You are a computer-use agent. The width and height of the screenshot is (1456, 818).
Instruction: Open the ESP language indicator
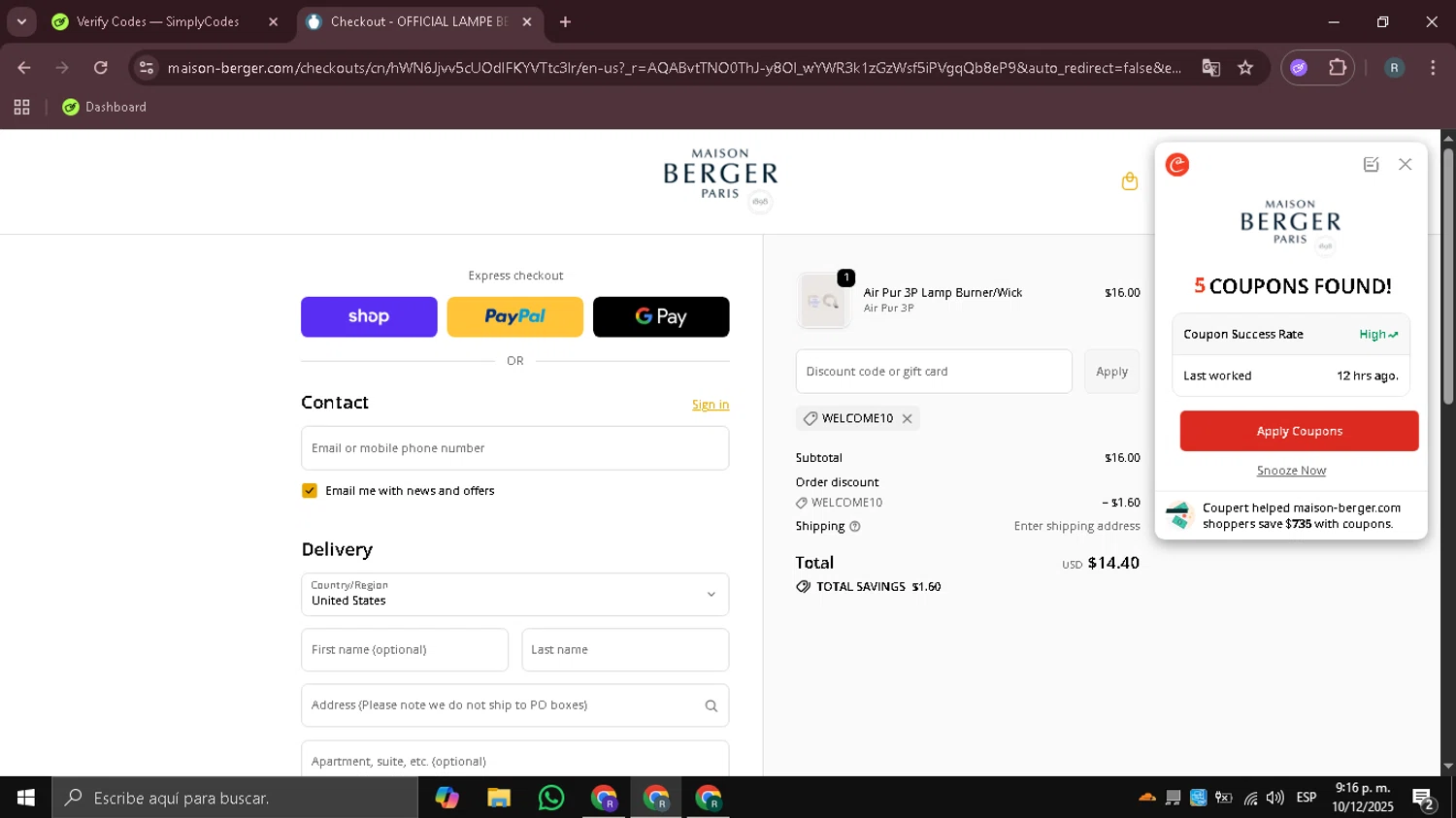pos(1307,798)
